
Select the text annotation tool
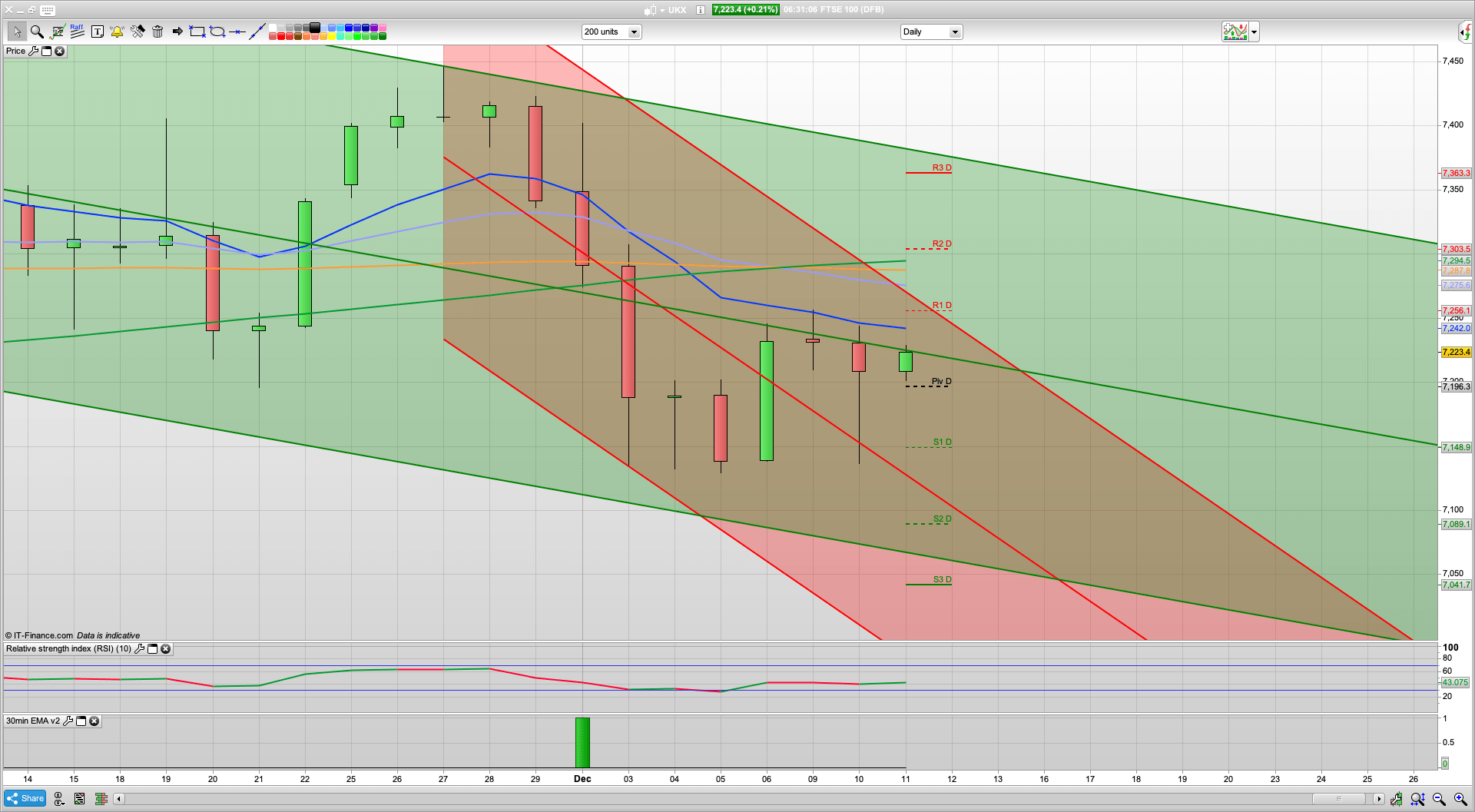pyautogui.click(x=98, y=31)
